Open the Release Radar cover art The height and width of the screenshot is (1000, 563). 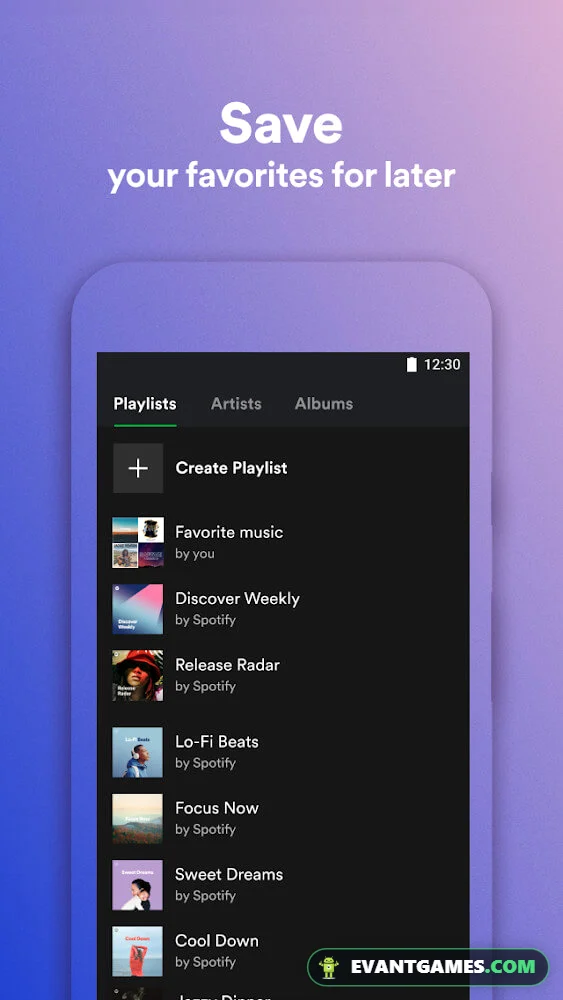[138, 675]
